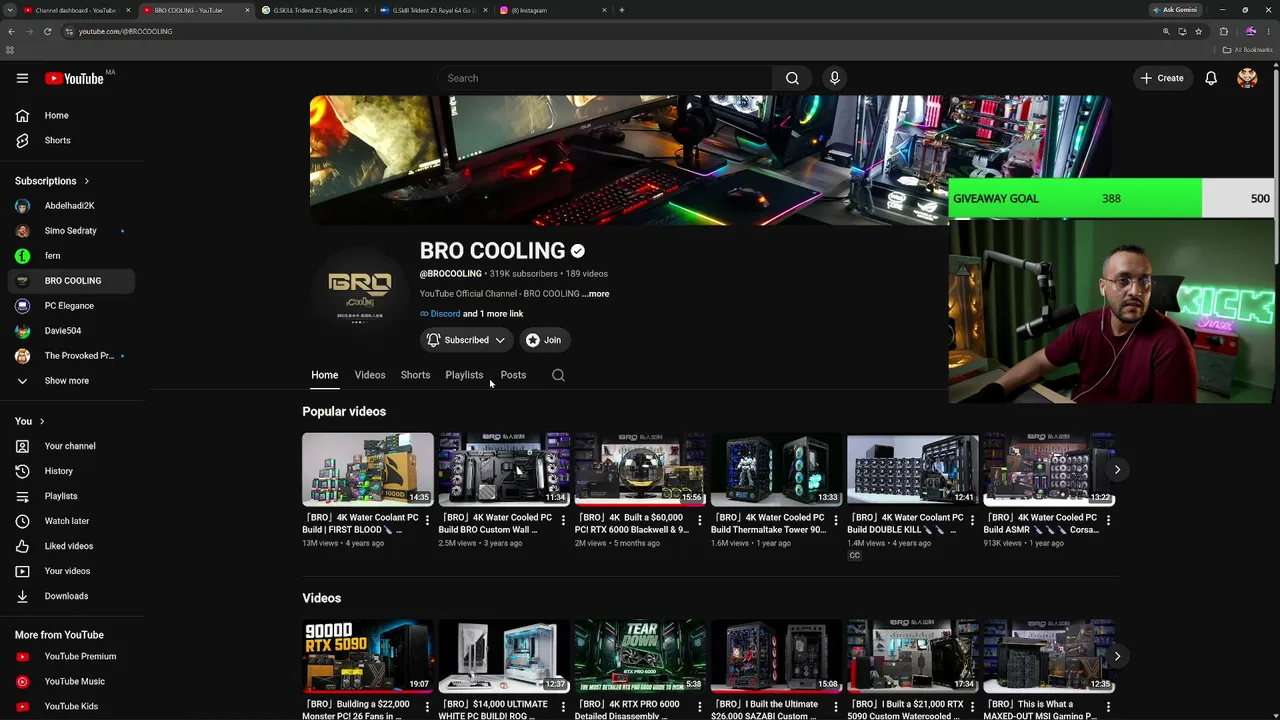Expand the 'and 1 more link' list
Screen dimensions: 1280x720
[x=493, y=314]
